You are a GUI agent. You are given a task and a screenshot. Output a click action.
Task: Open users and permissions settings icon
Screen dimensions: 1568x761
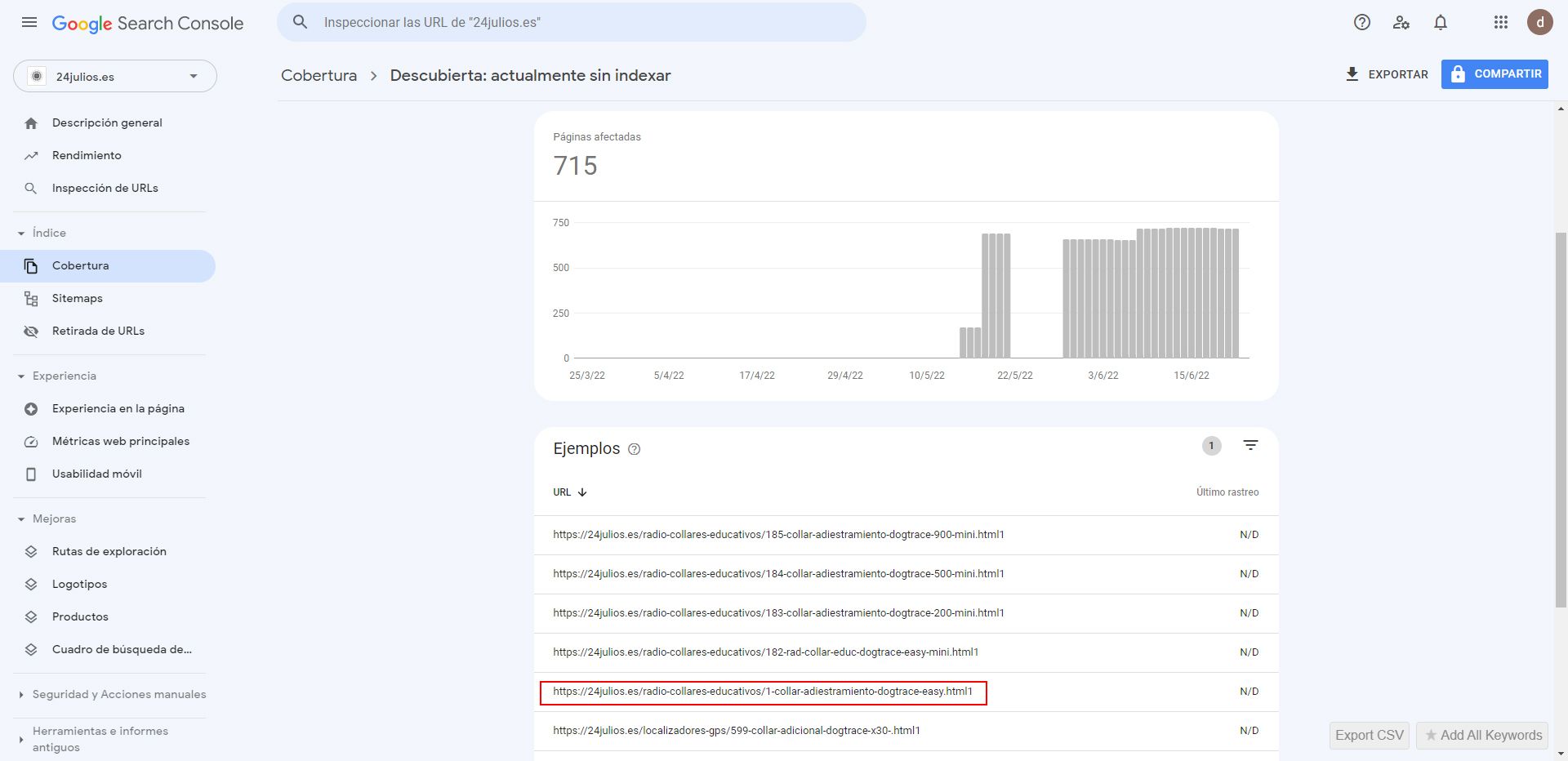coord(1401,23)
